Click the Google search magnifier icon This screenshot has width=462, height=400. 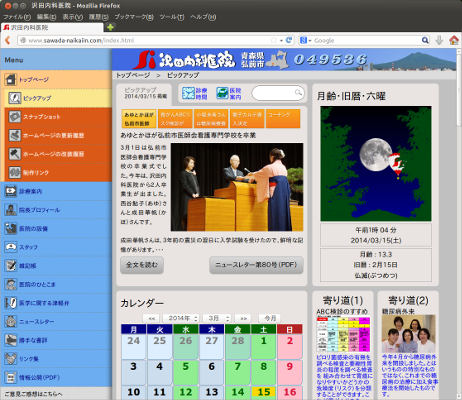[425, 40]
